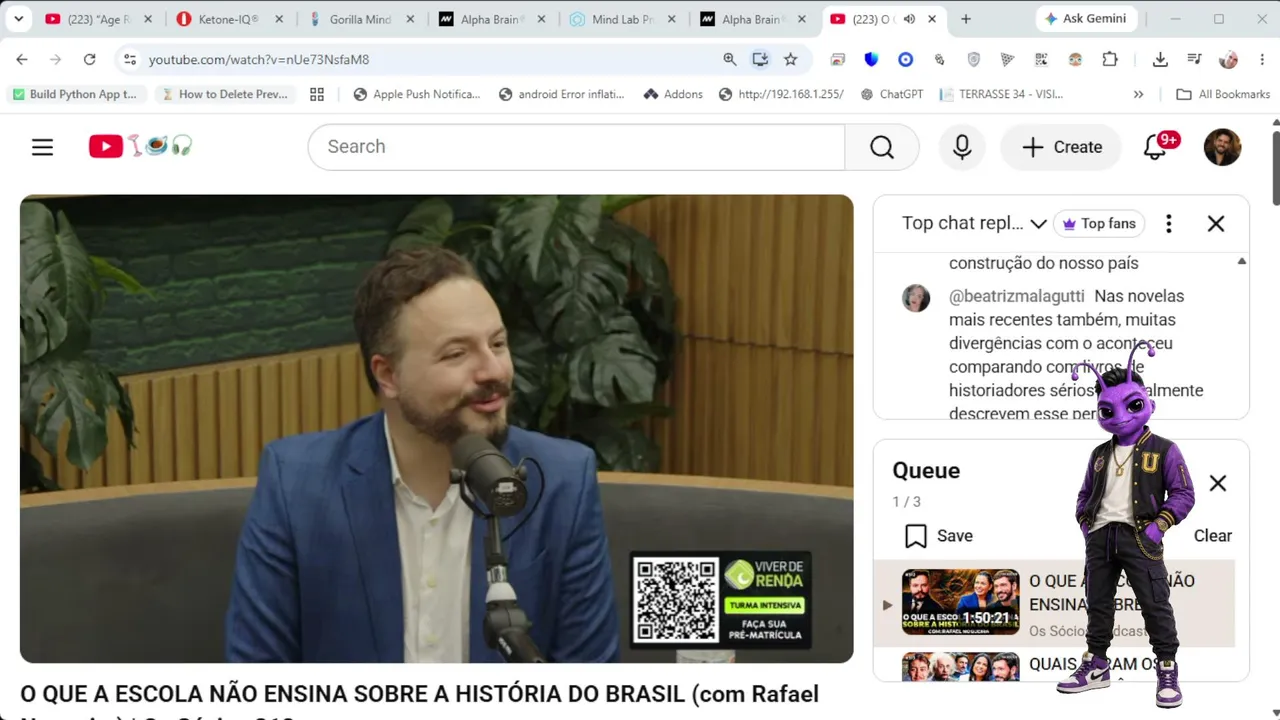The width and height of the screenshot is (1280, 720).
Task: Save the queue to a playlist
Action: coord(938,536)
